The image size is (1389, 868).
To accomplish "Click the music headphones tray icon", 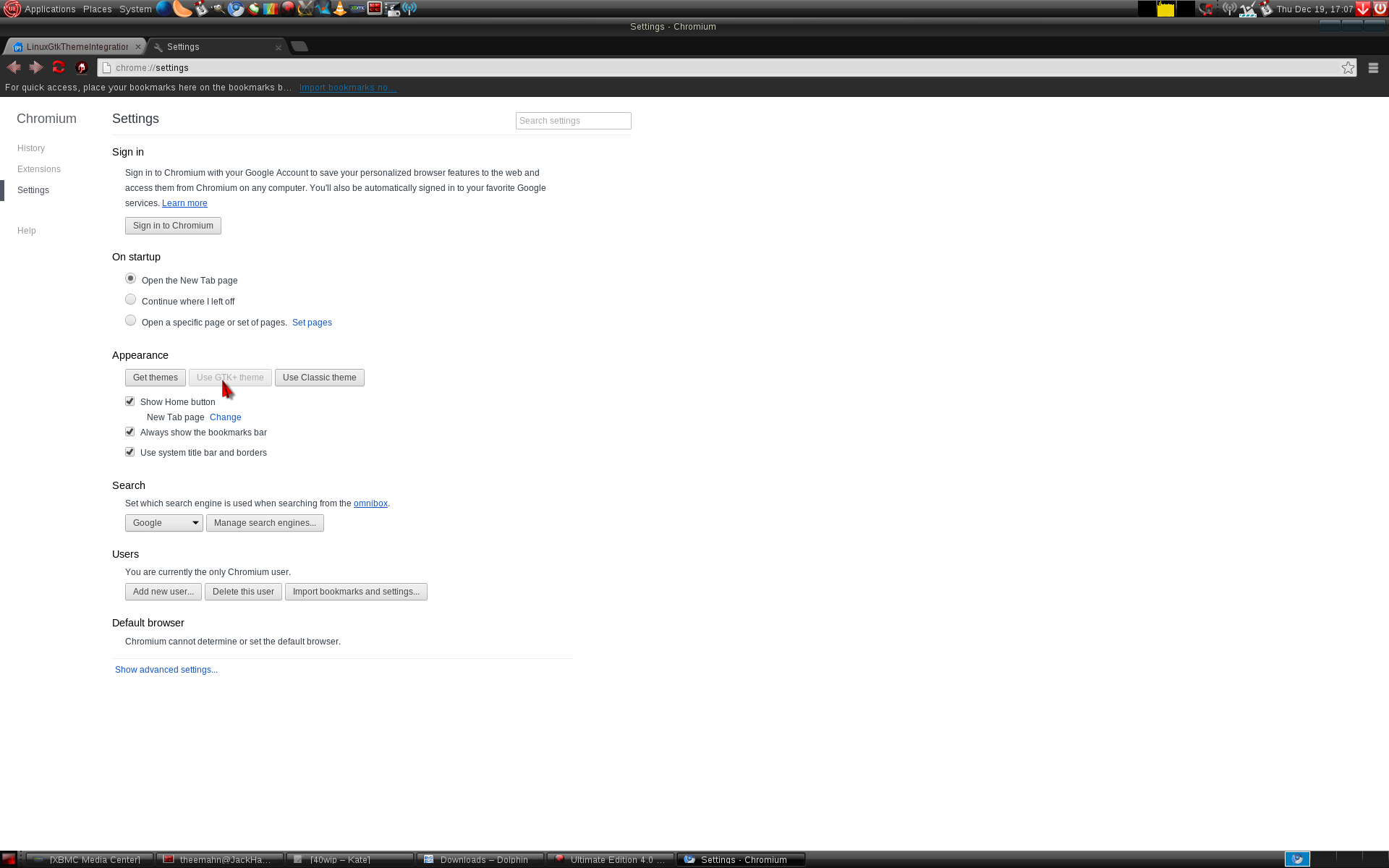I will (x=1206, y=9).
